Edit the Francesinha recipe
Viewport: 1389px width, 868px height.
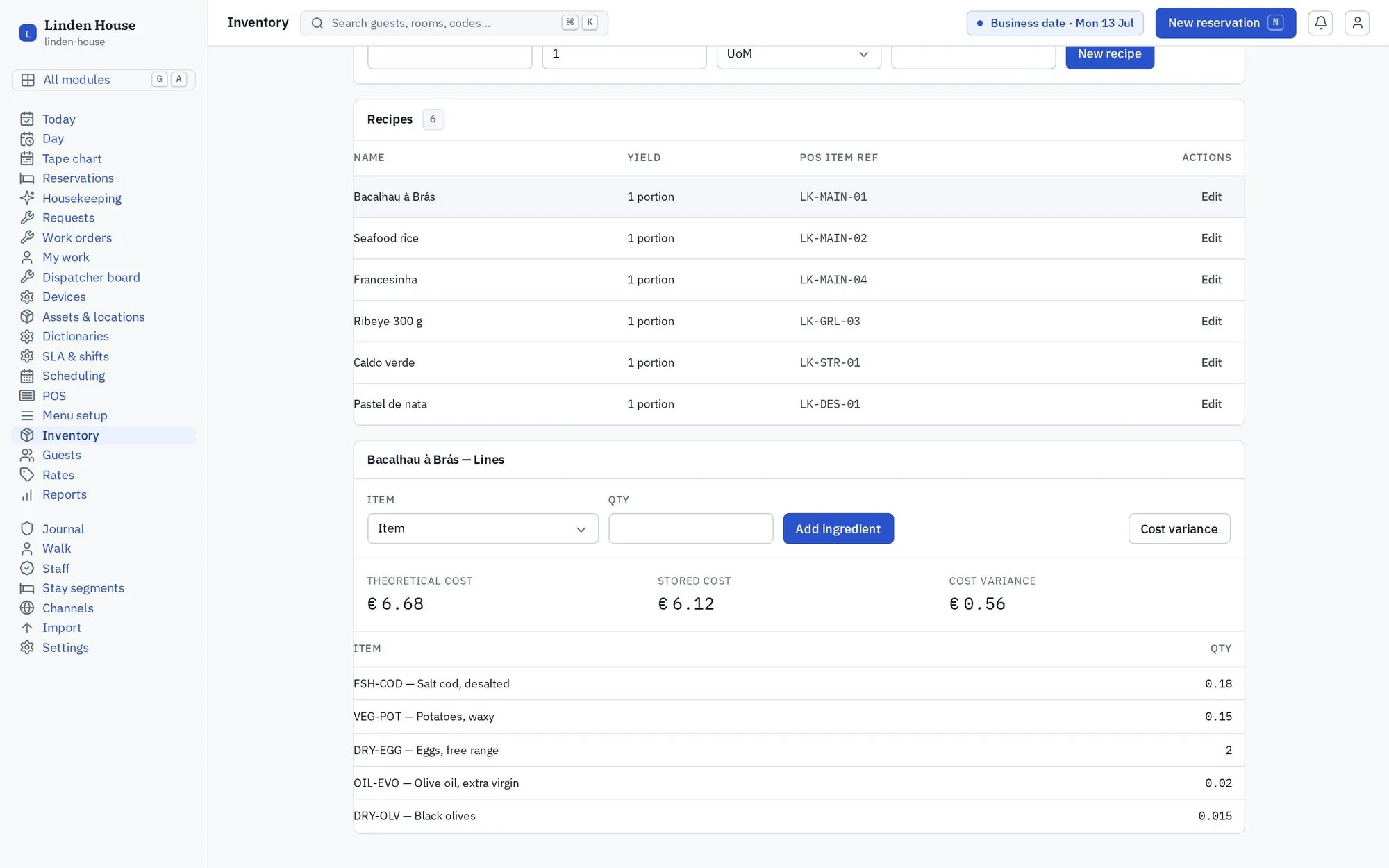tap(1211, 280)
